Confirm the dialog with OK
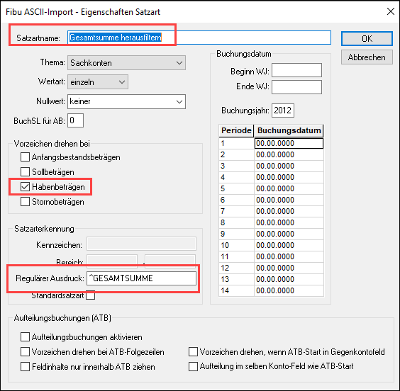This screenshot has height=391, width=400. pyautogui.click(x=367, y=38)
